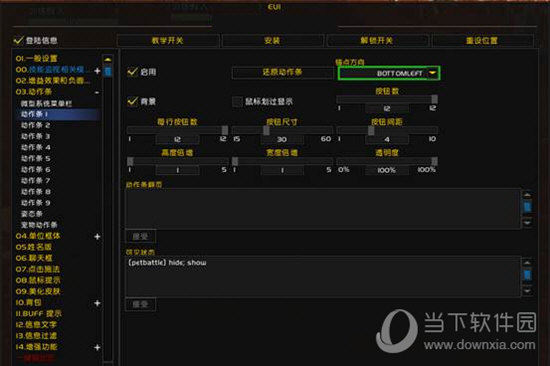Expand the 00.技能监视相关模 plus sign

97,71
